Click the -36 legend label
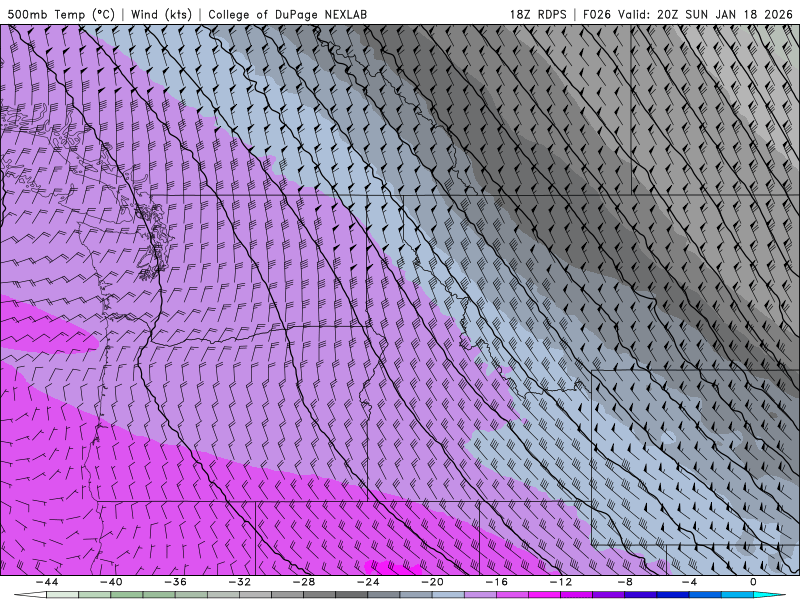The image size is (800, 600). [176, 582]
